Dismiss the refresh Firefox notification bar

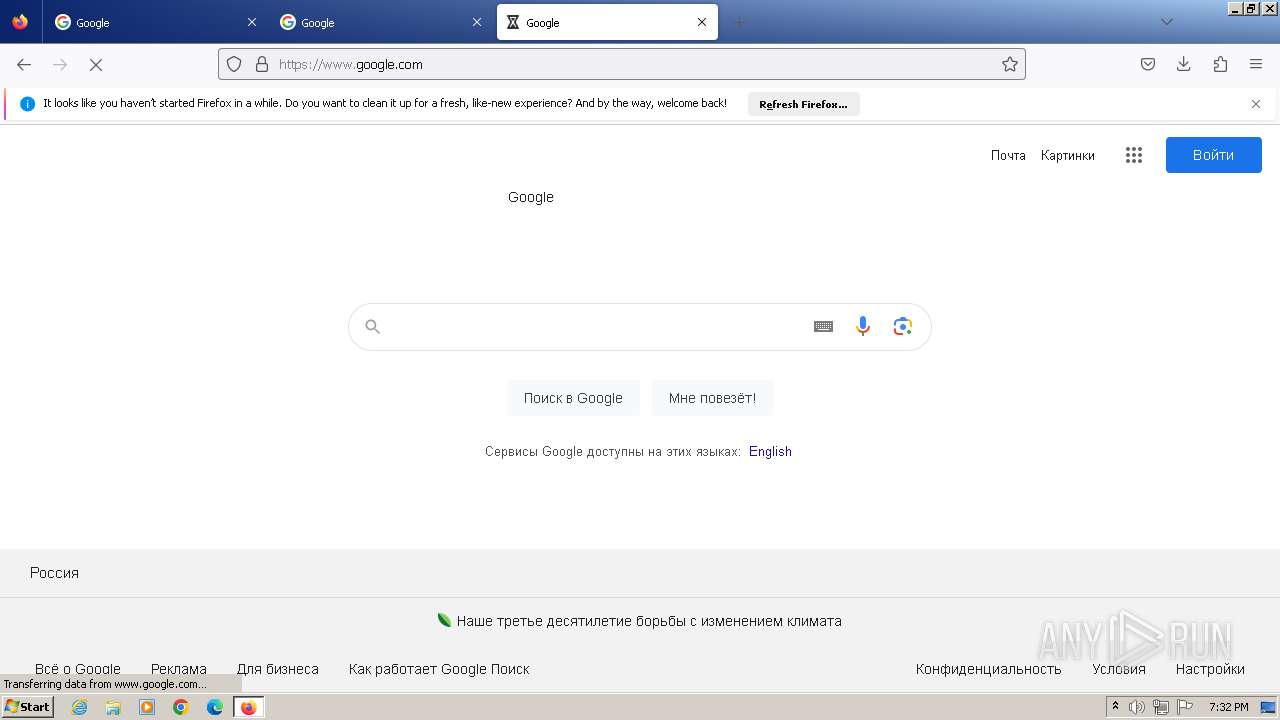point(1256,104)
